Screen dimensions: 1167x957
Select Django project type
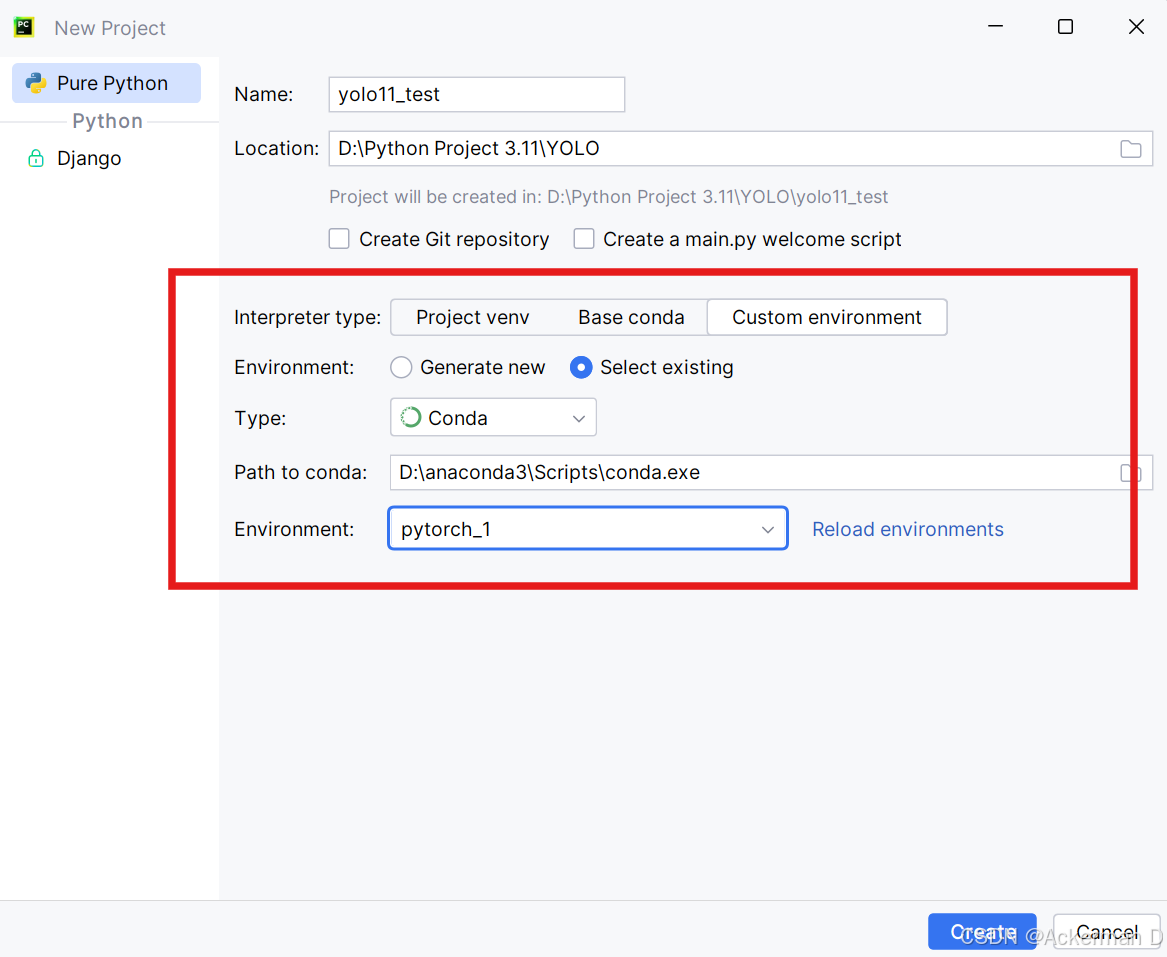[74, 159]
